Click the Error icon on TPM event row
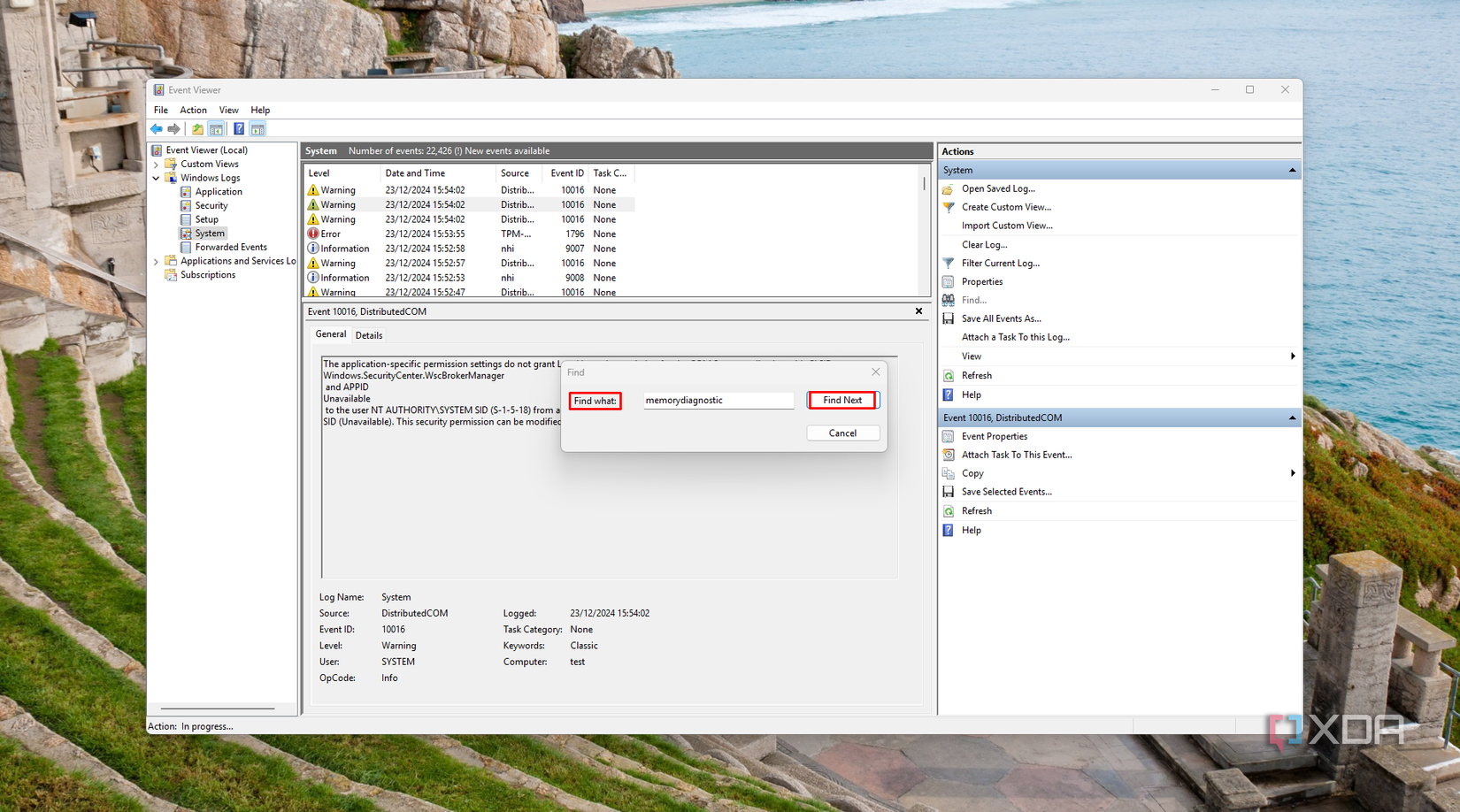This screenshot has height=812, width=1460. tap(313, 234)
